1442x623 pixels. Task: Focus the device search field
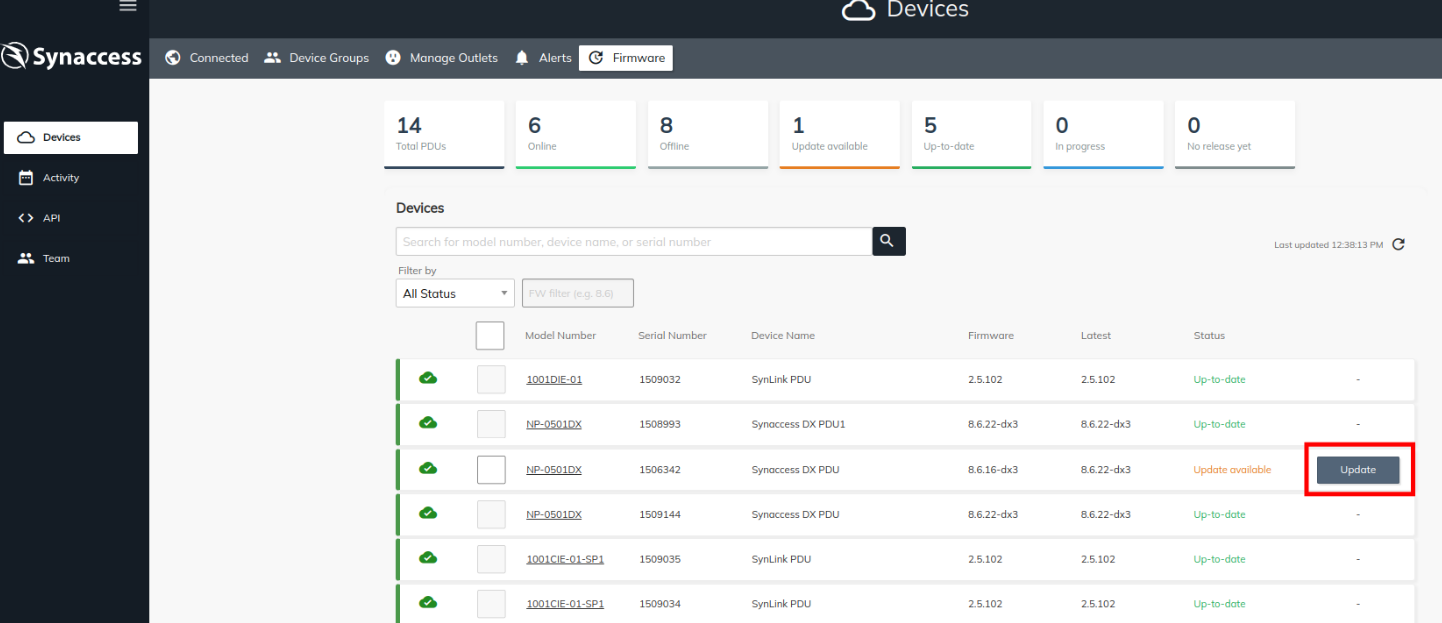[x=634, y=241]
